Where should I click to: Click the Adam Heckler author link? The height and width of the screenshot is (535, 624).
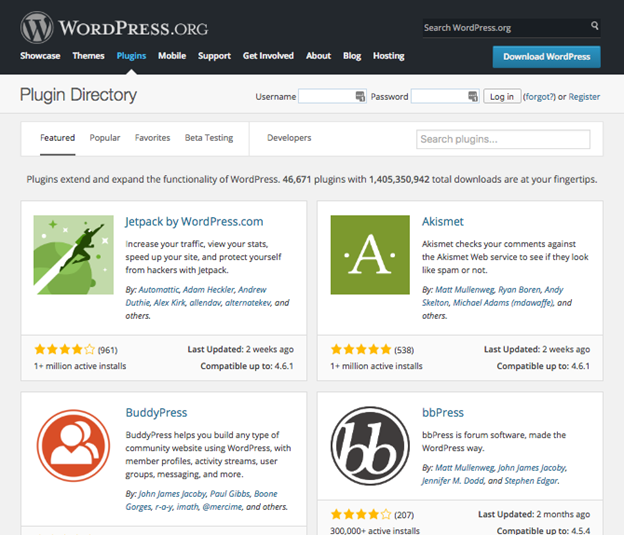click(x=209, y=289)
